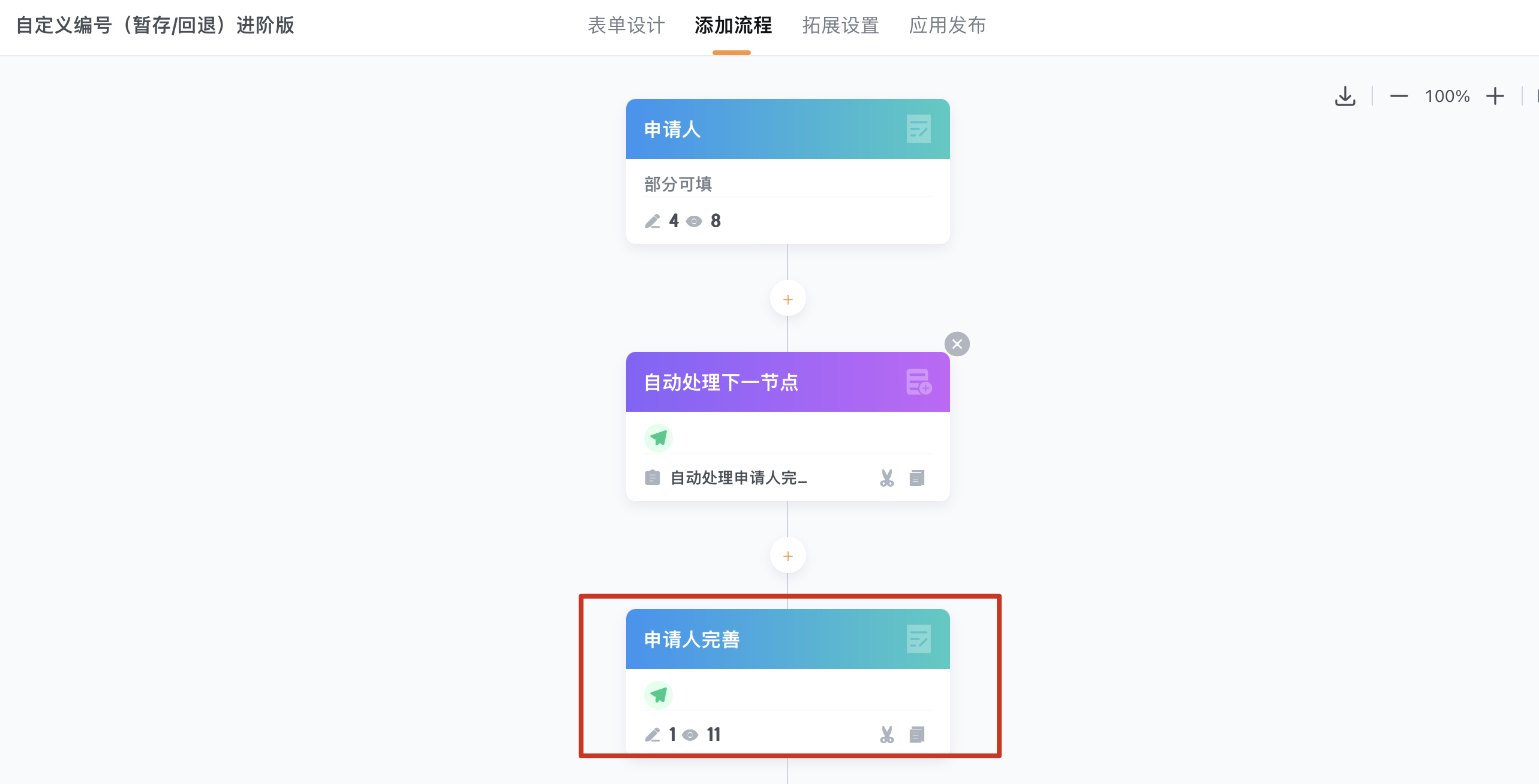Cut the 自动处理下一节点 node with scissors icon
This screenshot has width=1539, height=784.
[x=886, y=478]
